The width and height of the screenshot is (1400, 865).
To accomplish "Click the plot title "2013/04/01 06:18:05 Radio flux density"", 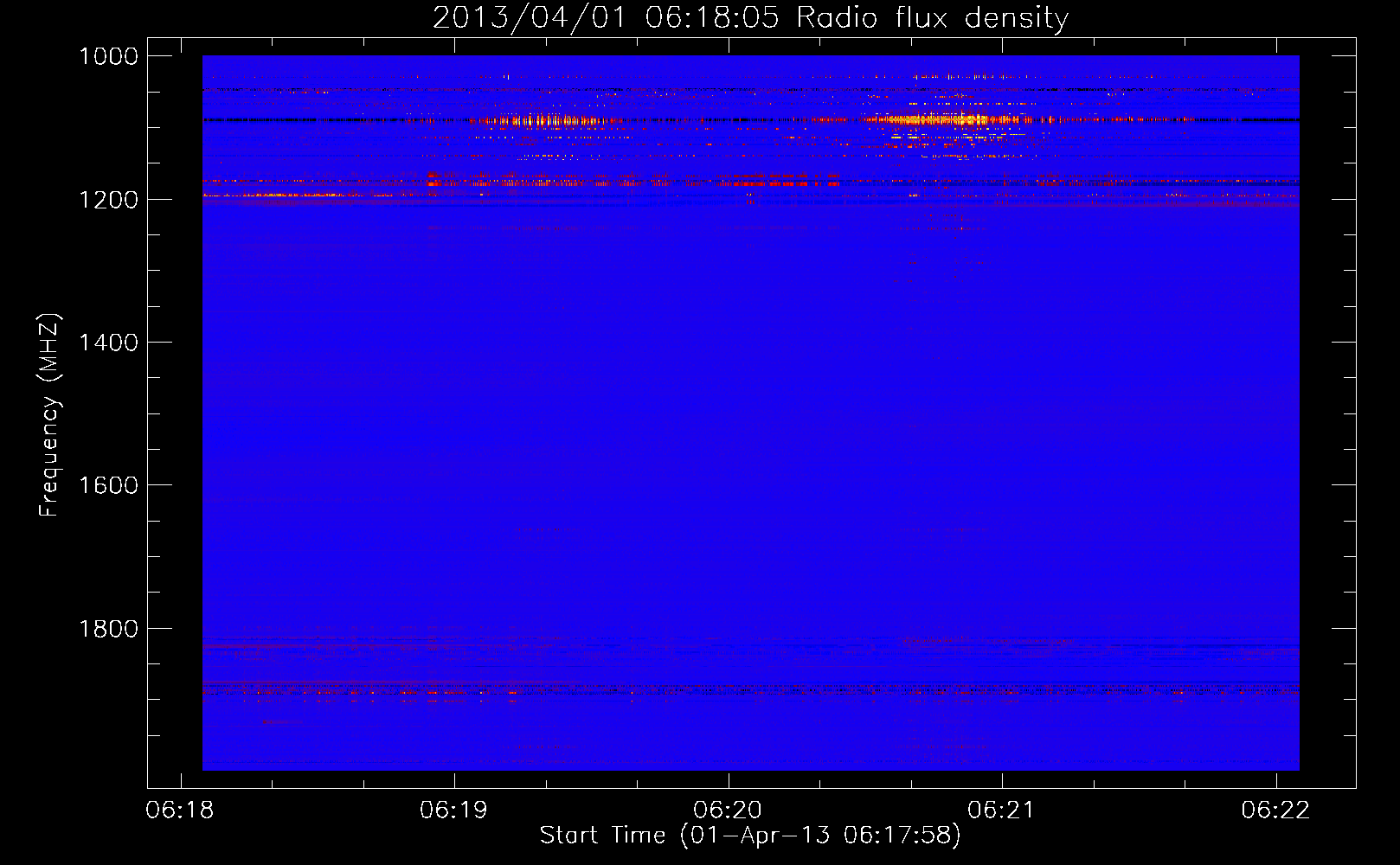I will [x=750, y=17].
